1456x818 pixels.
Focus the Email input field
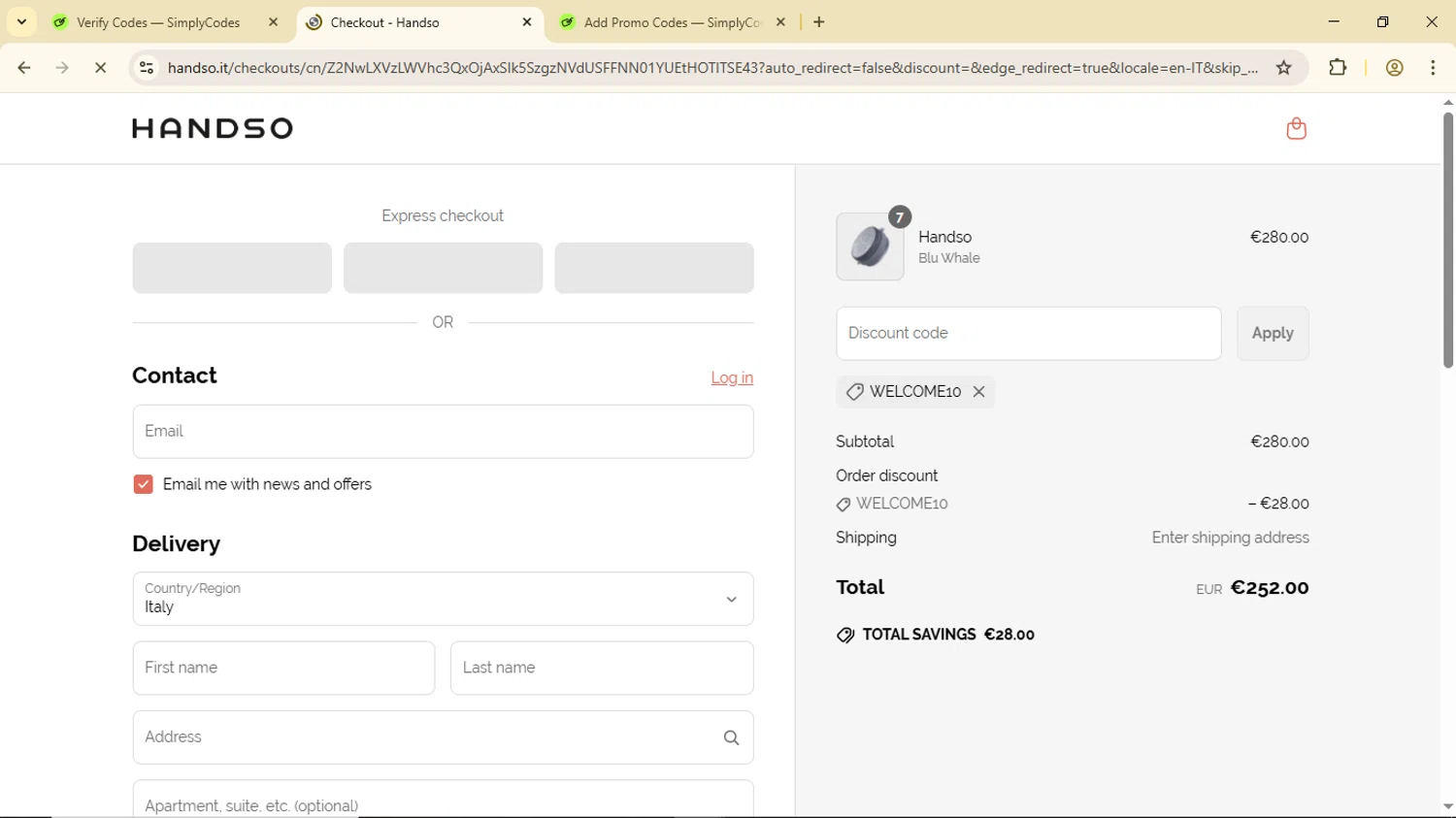443,432
